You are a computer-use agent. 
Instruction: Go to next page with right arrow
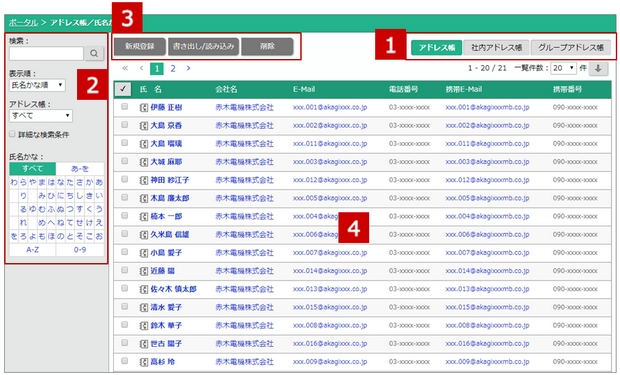(189, 68)
